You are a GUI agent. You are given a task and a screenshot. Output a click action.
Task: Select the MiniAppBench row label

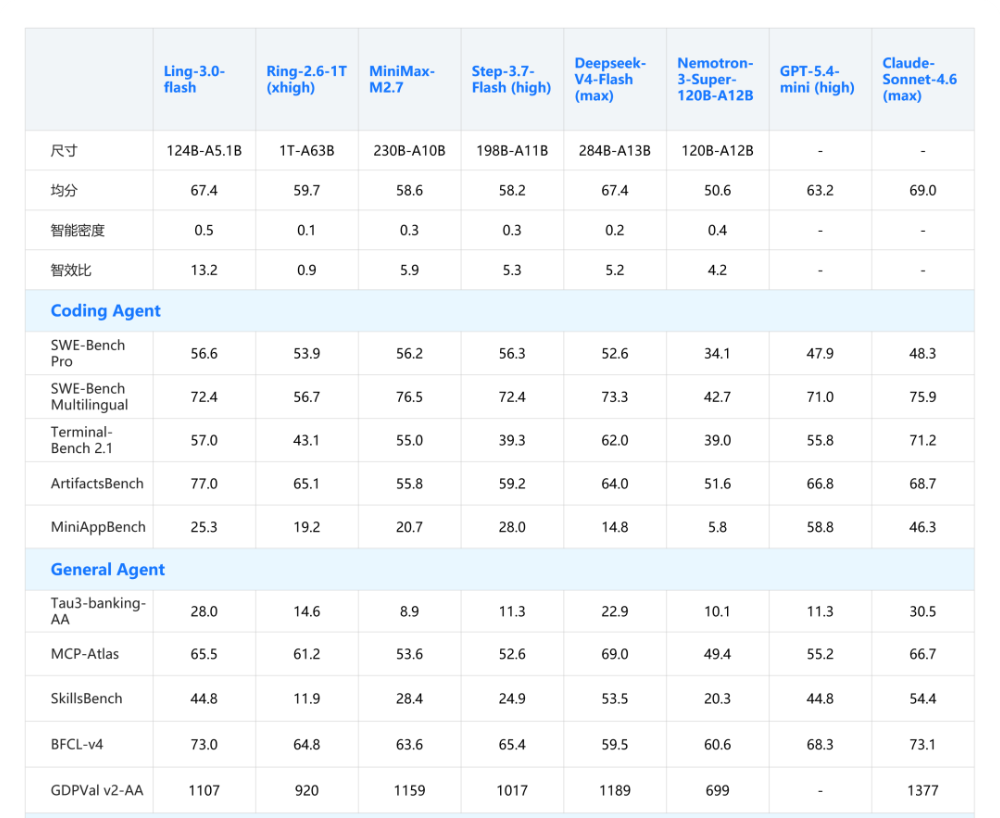[x=98, y=527]
